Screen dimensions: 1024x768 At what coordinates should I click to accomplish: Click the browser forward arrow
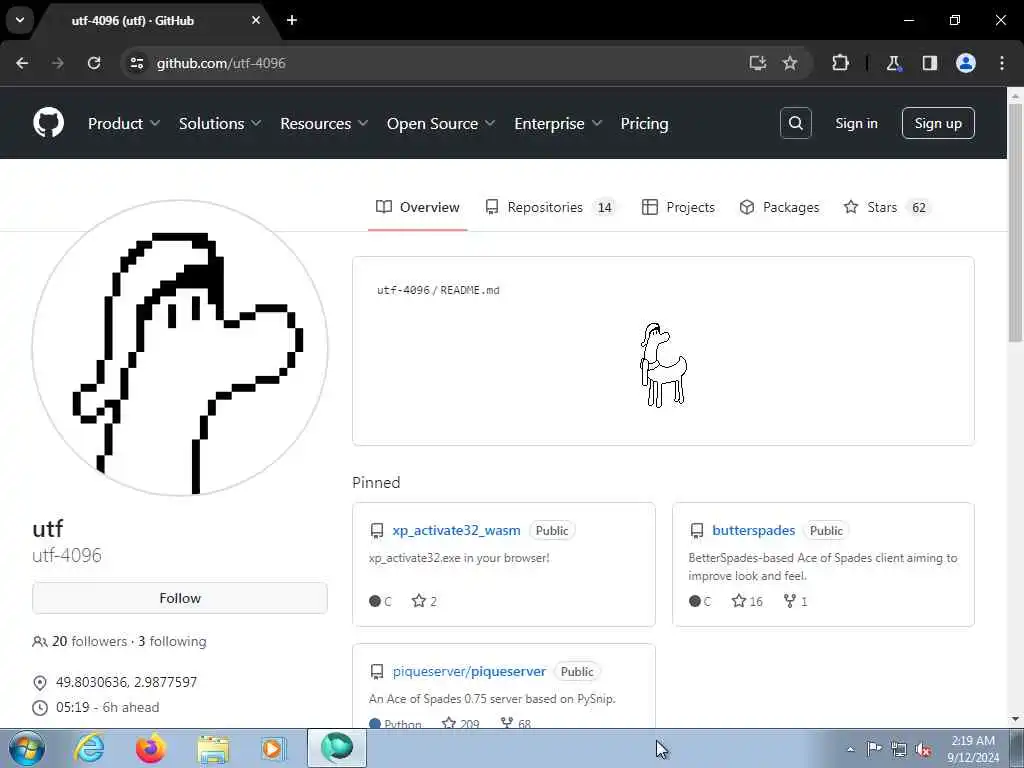click(57, 63)
